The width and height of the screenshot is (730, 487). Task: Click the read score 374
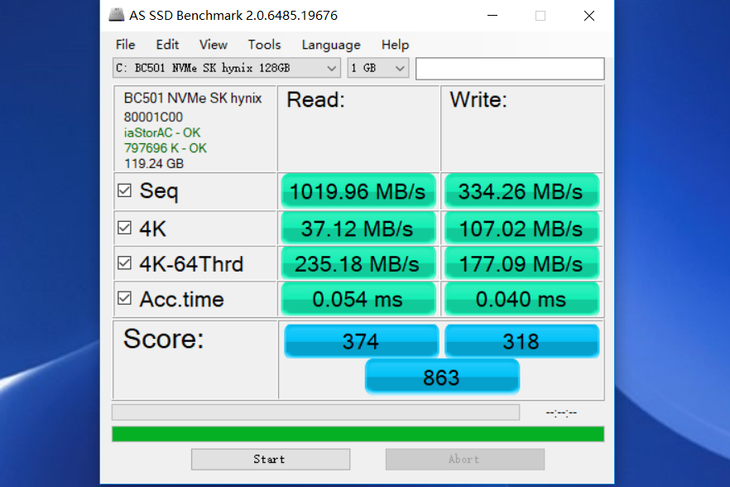click(361, 341)
